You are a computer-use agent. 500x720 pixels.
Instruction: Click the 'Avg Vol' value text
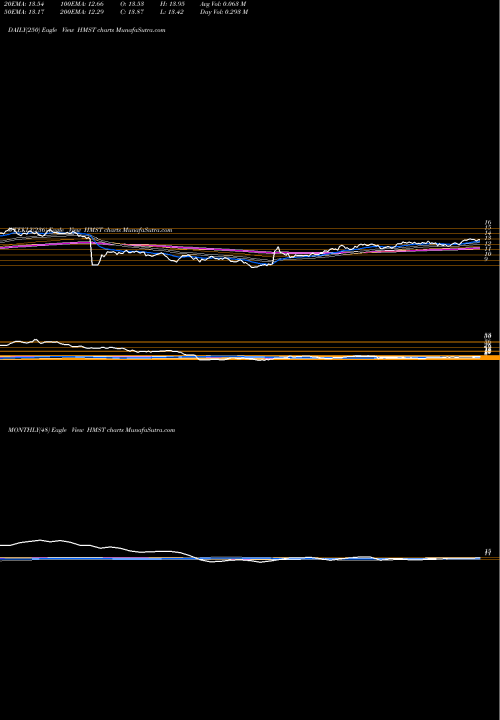coord(223,4)
